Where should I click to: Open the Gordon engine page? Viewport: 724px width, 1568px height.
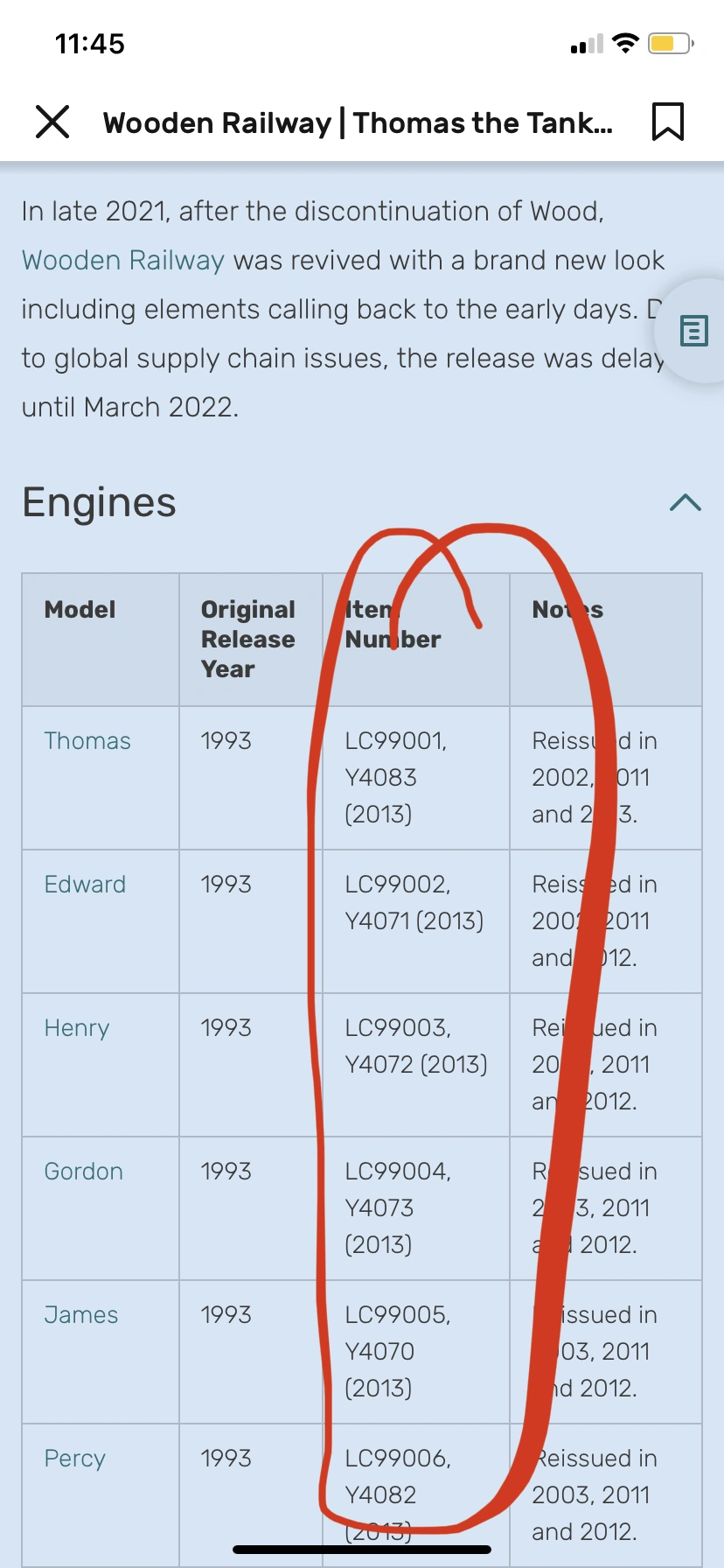(83, 1171)
